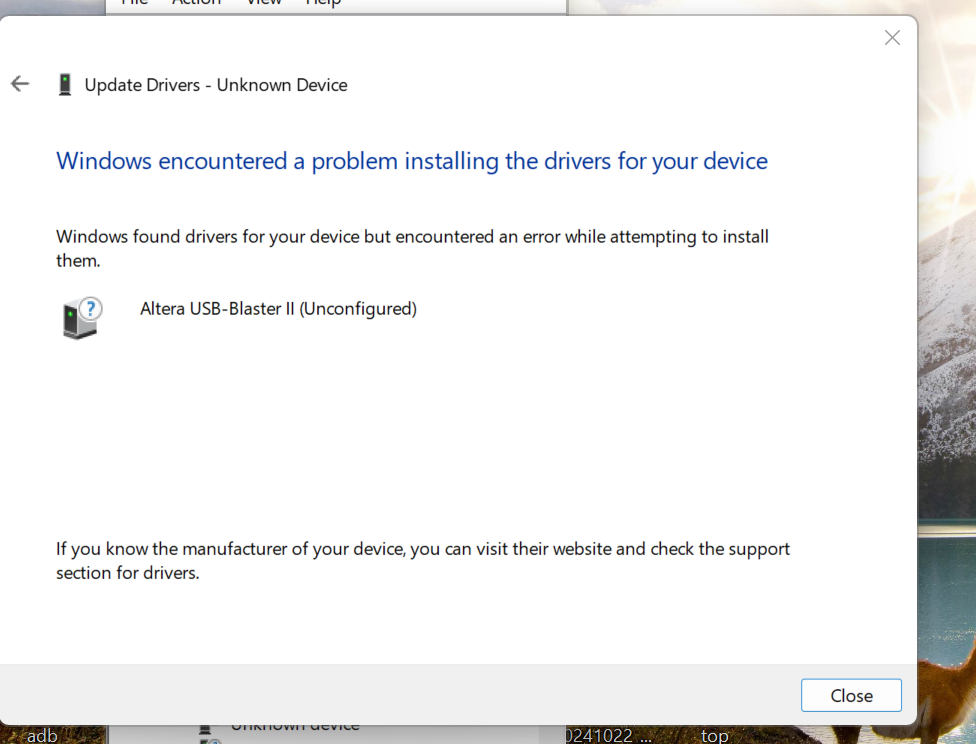Go back using the back arrow

(20, 83)
